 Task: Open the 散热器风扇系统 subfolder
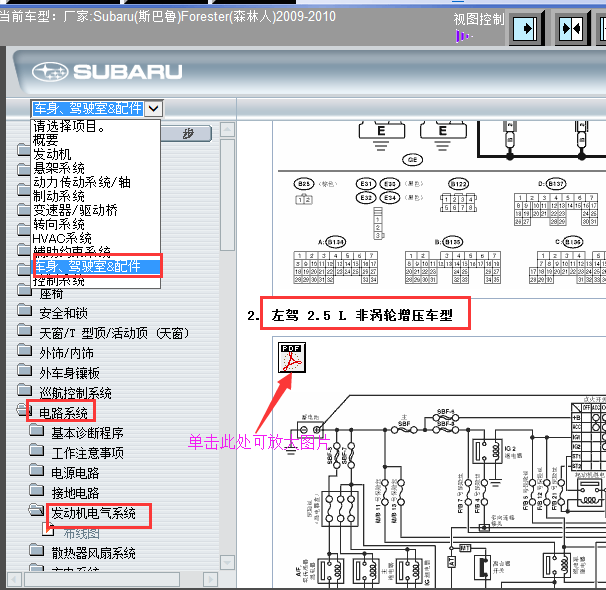point(94,553)
